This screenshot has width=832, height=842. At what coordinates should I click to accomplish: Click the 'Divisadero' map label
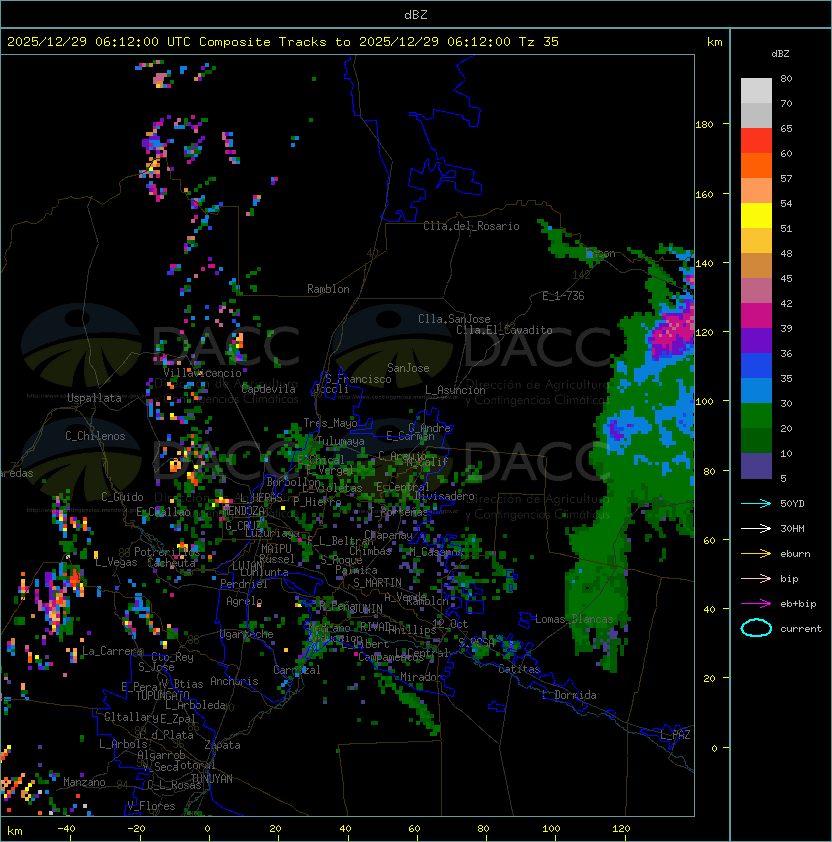click(x=444, y=496)
